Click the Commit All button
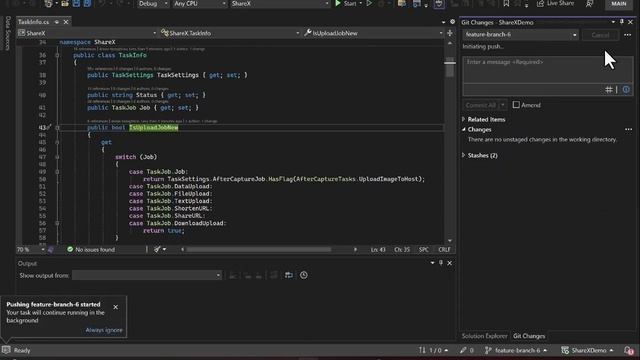This screenshot has width=640, height=360. coord(481,105)
